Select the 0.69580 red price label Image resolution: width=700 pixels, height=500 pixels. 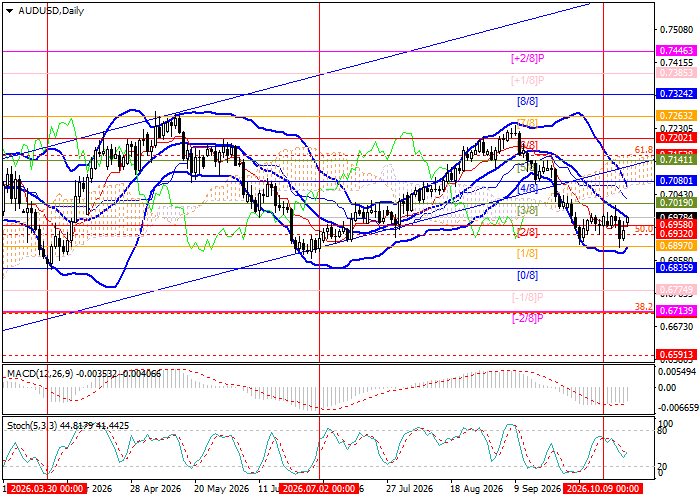(676, 225)
